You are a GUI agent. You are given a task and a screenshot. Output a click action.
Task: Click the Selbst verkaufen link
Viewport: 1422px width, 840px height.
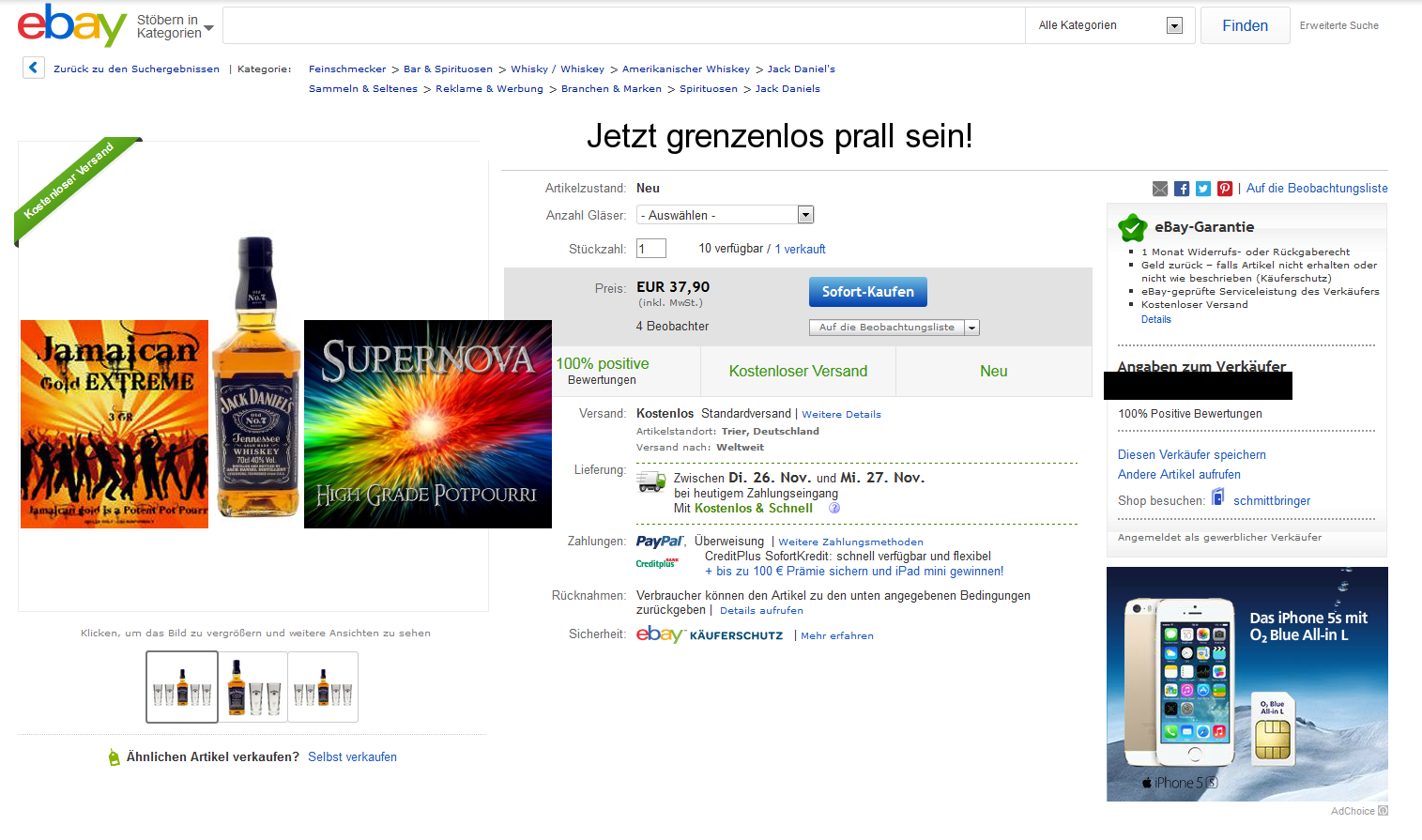[x=352, y=756]
